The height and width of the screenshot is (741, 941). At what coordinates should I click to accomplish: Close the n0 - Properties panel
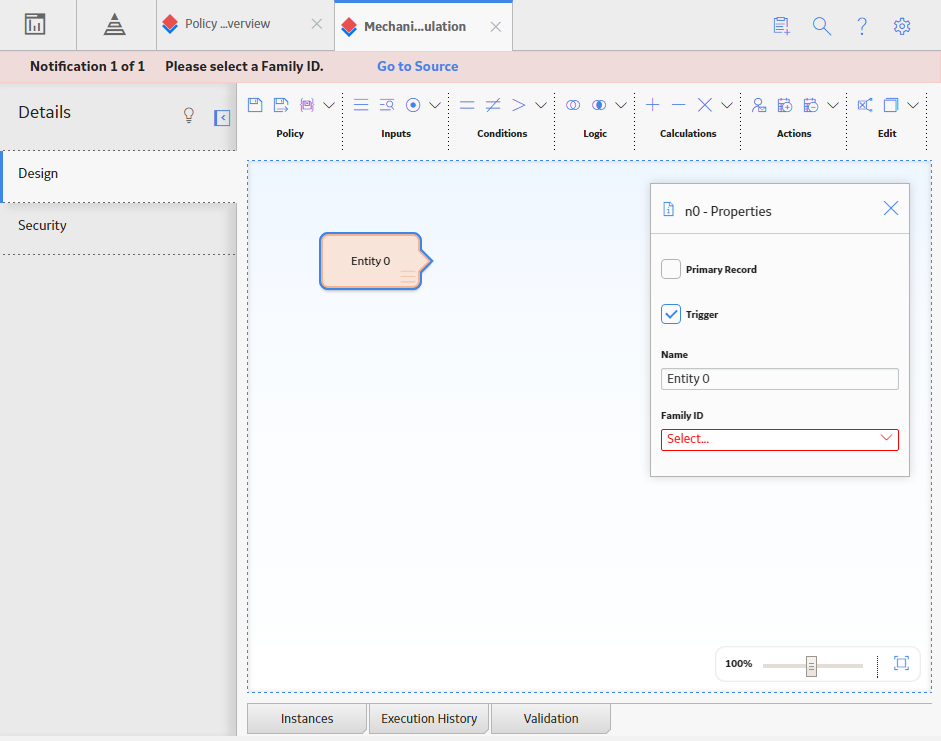coord(891,208)
